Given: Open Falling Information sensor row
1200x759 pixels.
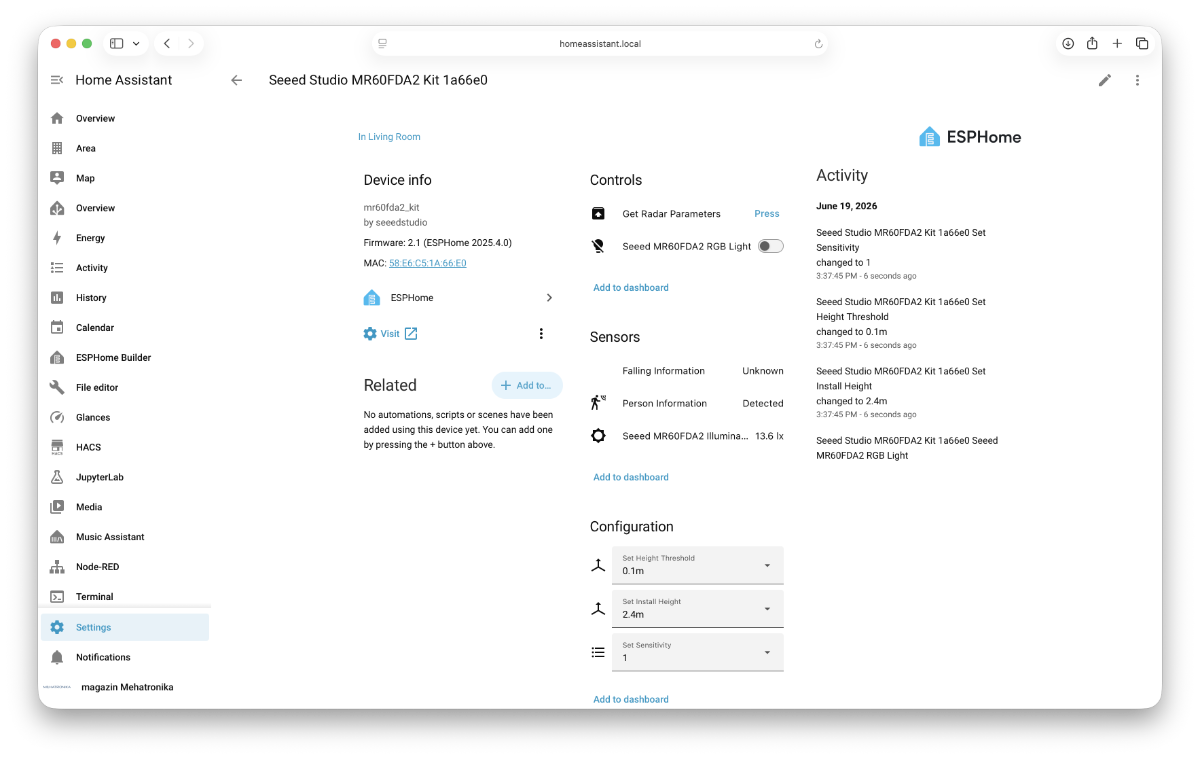Looking at the screenshot, I should [x=687, y=371].
